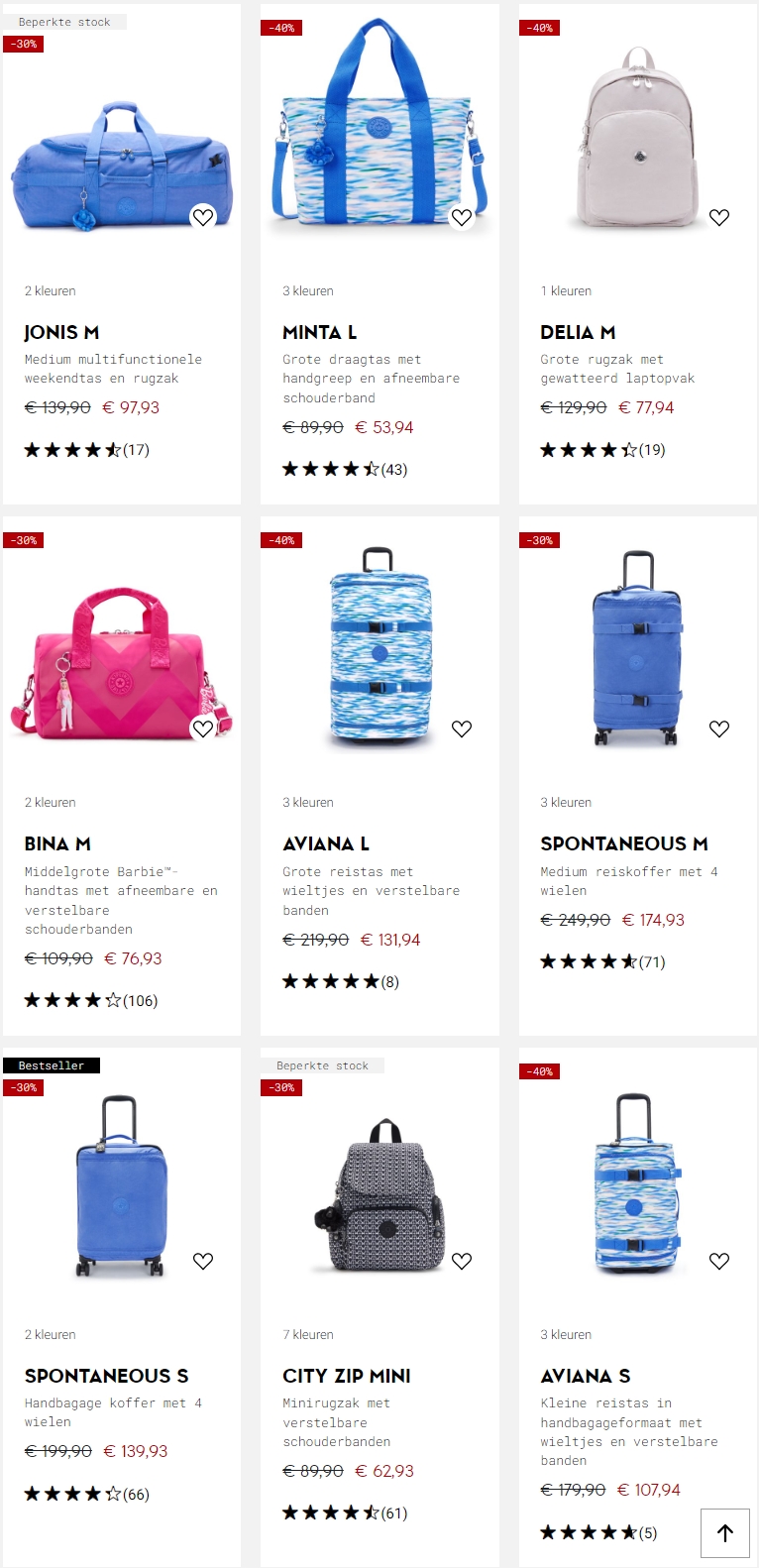Open the JONIS M product title
Image resolution: width=759 pixels, height=1568 pixels.
tap(61, 332)
